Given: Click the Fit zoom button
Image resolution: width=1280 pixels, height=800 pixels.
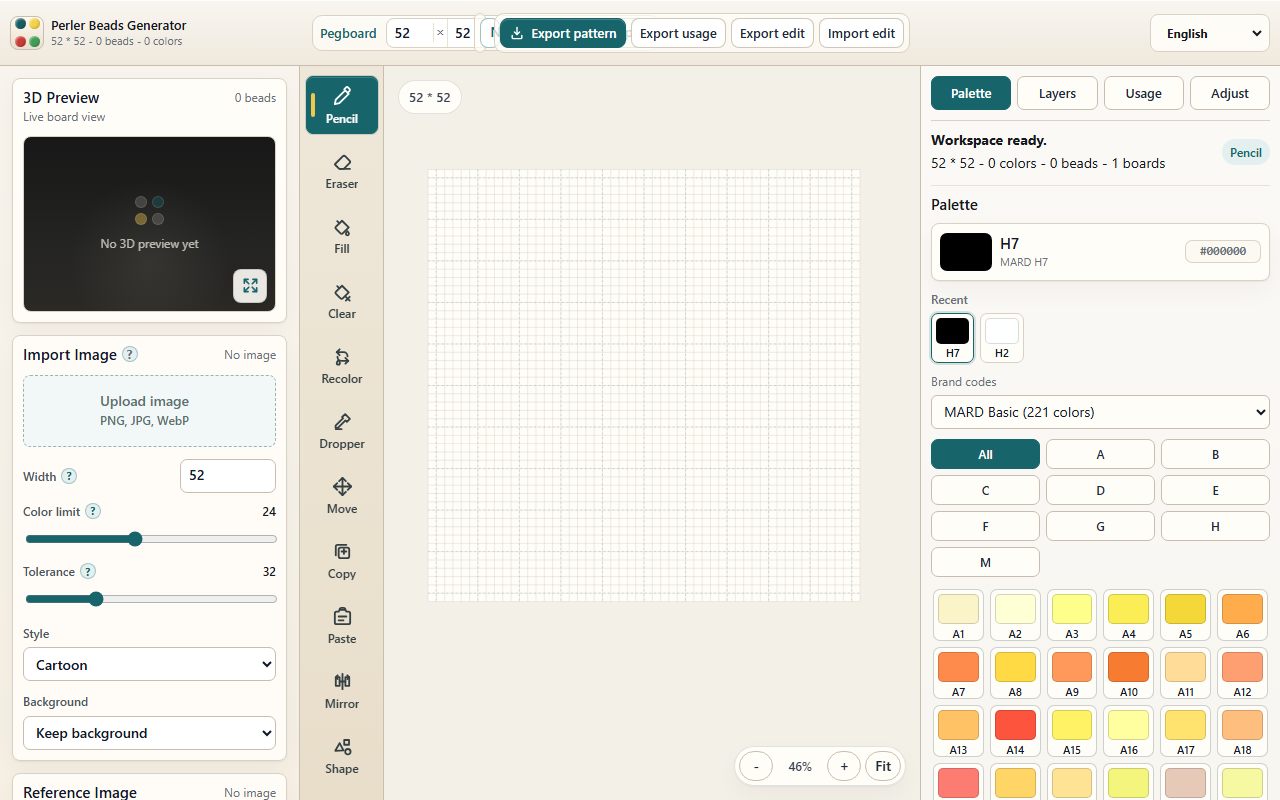Looking at the screenshot, I should (x=883, y=767).
